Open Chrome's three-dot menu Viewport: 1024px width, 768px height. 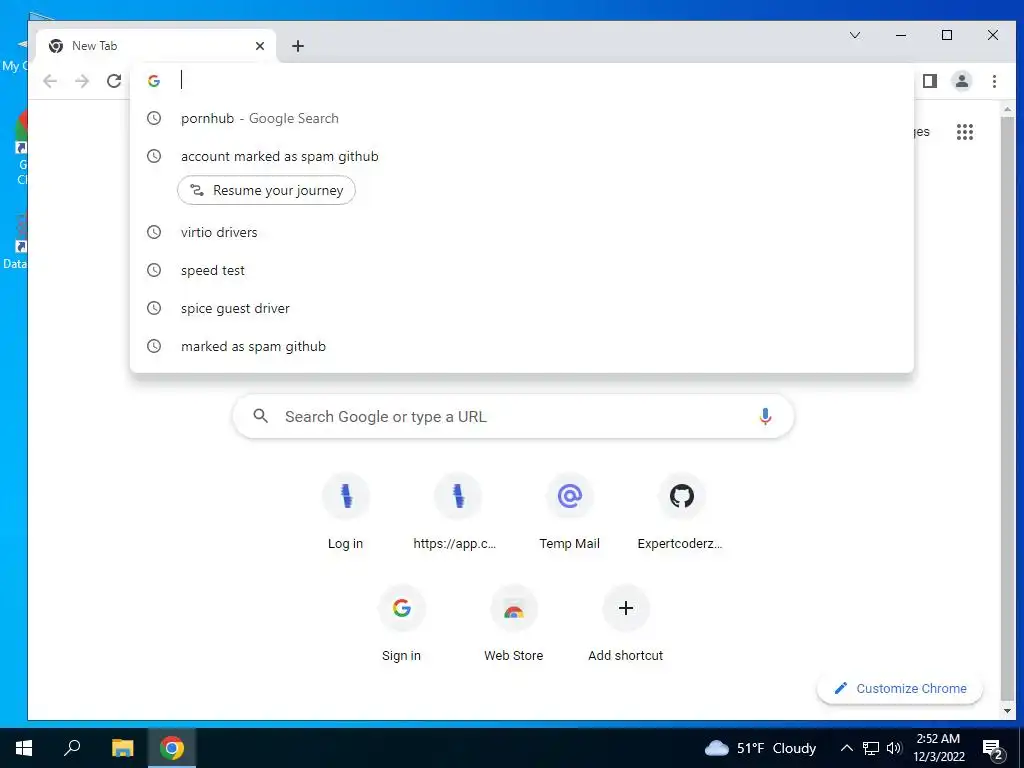click(x=994, y=81)
